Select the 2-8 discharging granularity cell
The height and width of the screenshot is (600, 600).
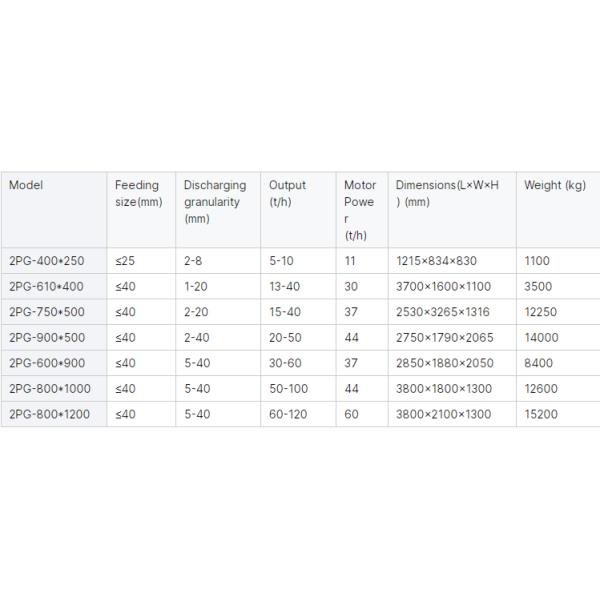[x=194, y=260]
